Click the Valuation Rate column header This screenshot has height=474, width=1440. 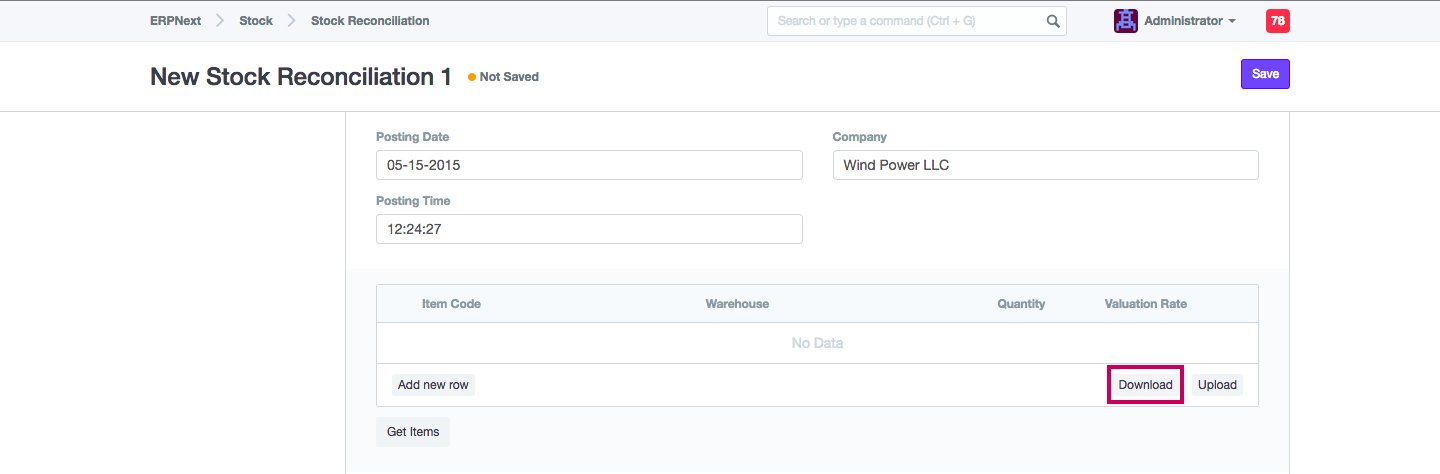(x=1145, y=304)
